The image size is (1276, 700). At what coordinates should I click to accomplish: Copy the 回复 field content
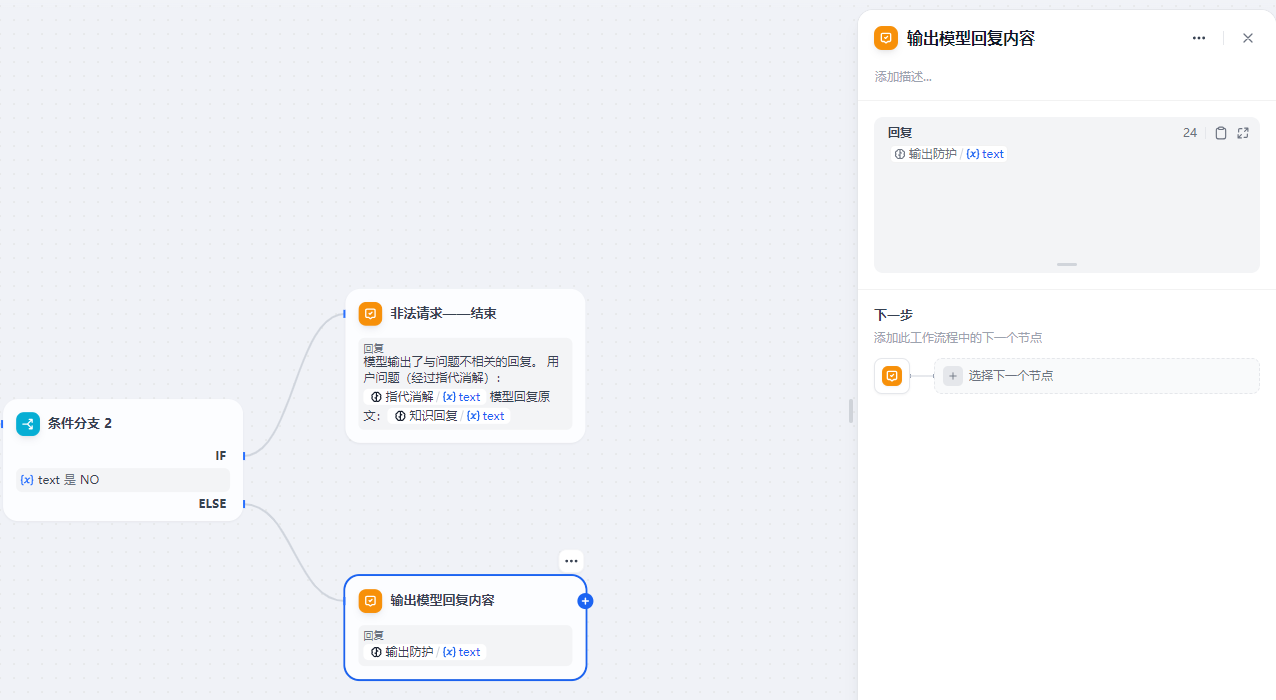[1221, 133]
